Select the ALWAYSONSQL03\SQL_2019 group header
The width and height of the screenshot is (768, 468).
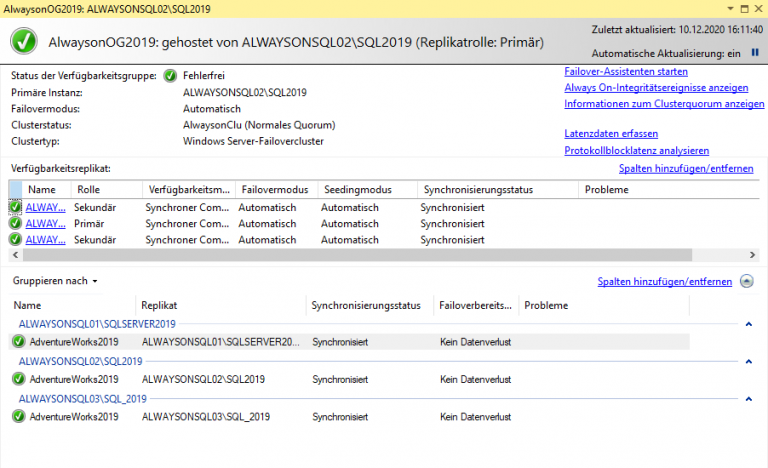click(83, 399)
